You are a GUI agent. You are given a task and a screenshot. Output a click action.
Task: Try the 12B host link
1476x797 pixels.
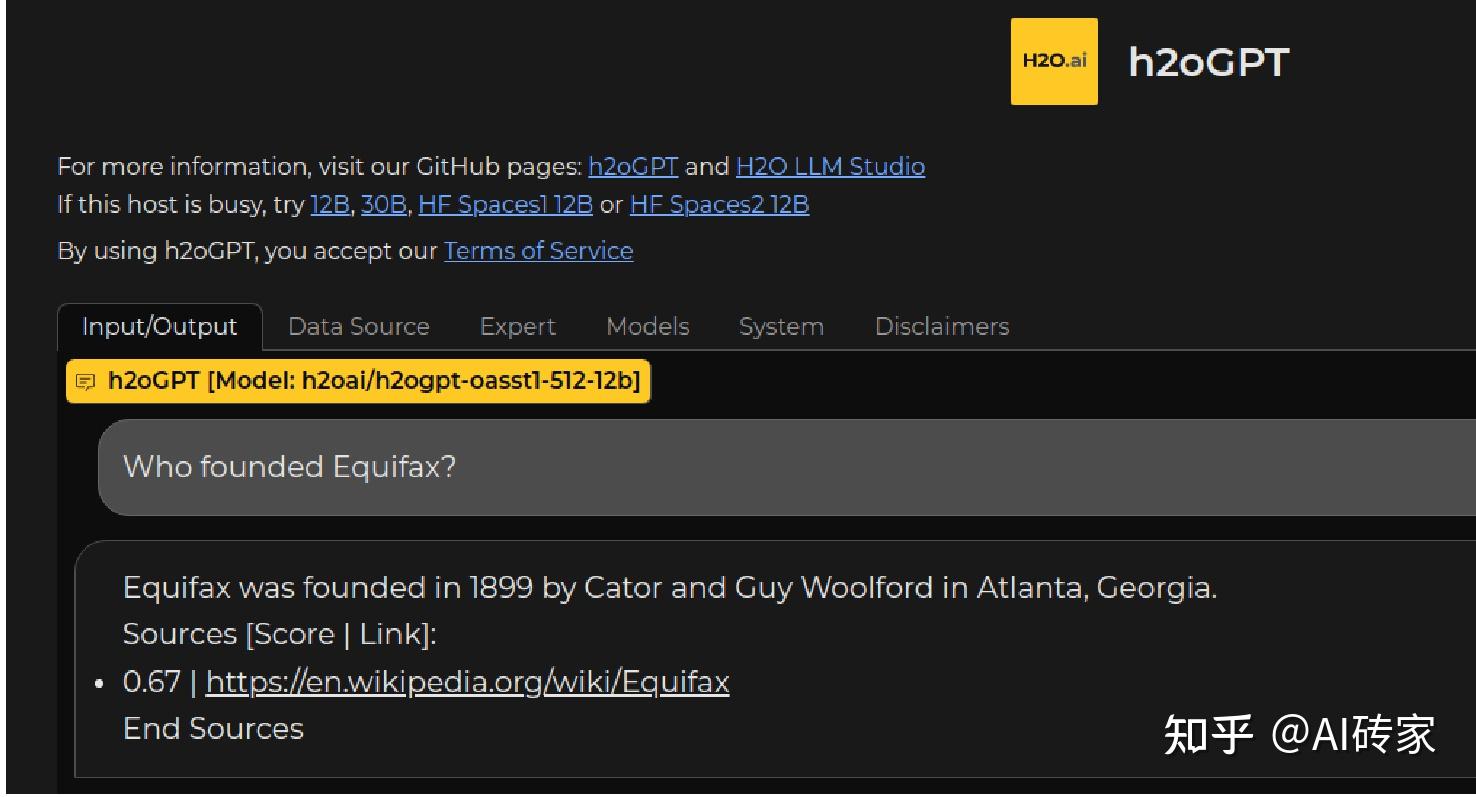tap(330, 205)
